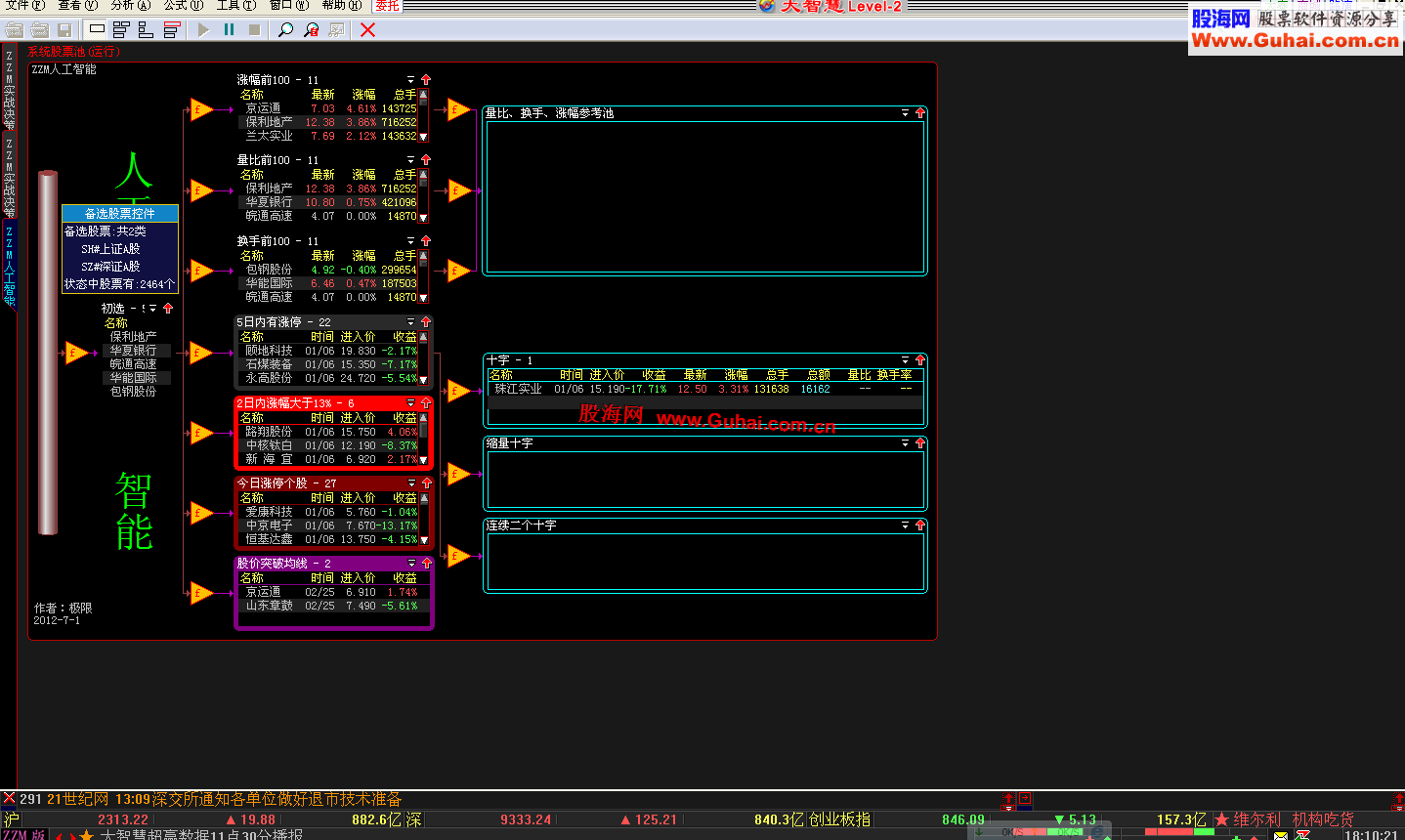The width and height of the screenshot is (1405, 840).
Task: Click the red up-arrow icon of 缩量十字 panel
Action: [x=919, y=443]
